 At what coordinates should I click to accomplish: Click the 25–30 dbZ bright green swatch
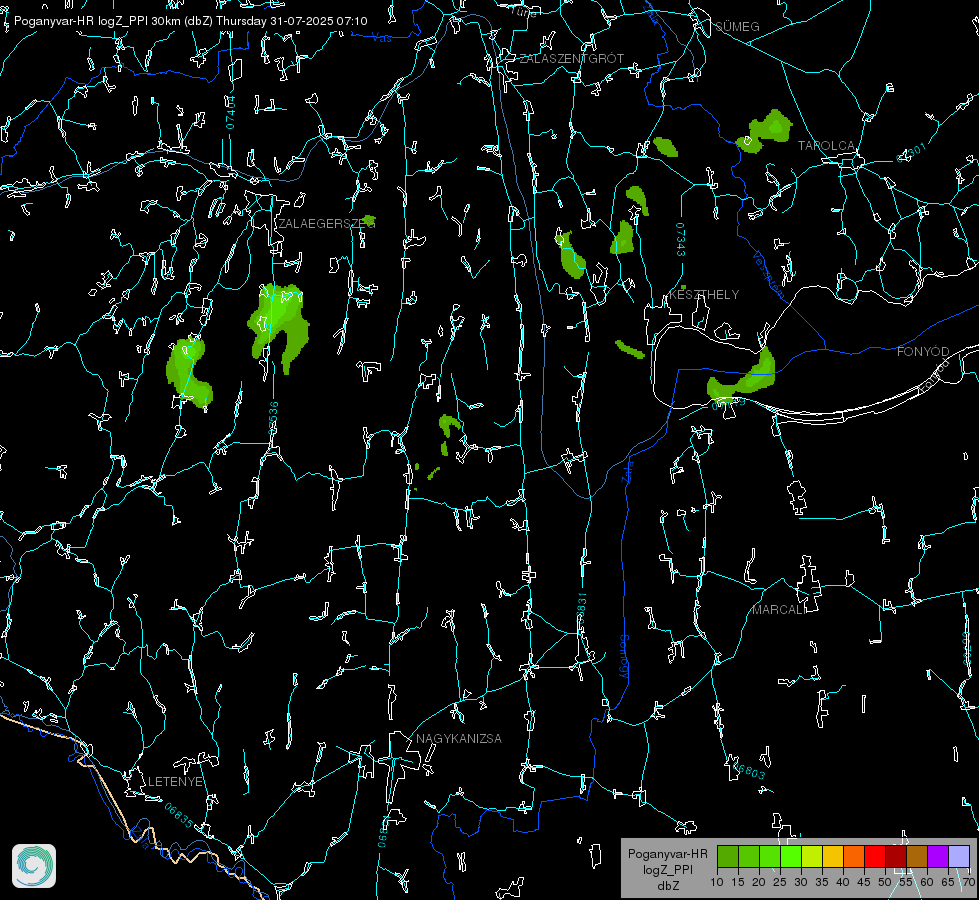point(791,857)
